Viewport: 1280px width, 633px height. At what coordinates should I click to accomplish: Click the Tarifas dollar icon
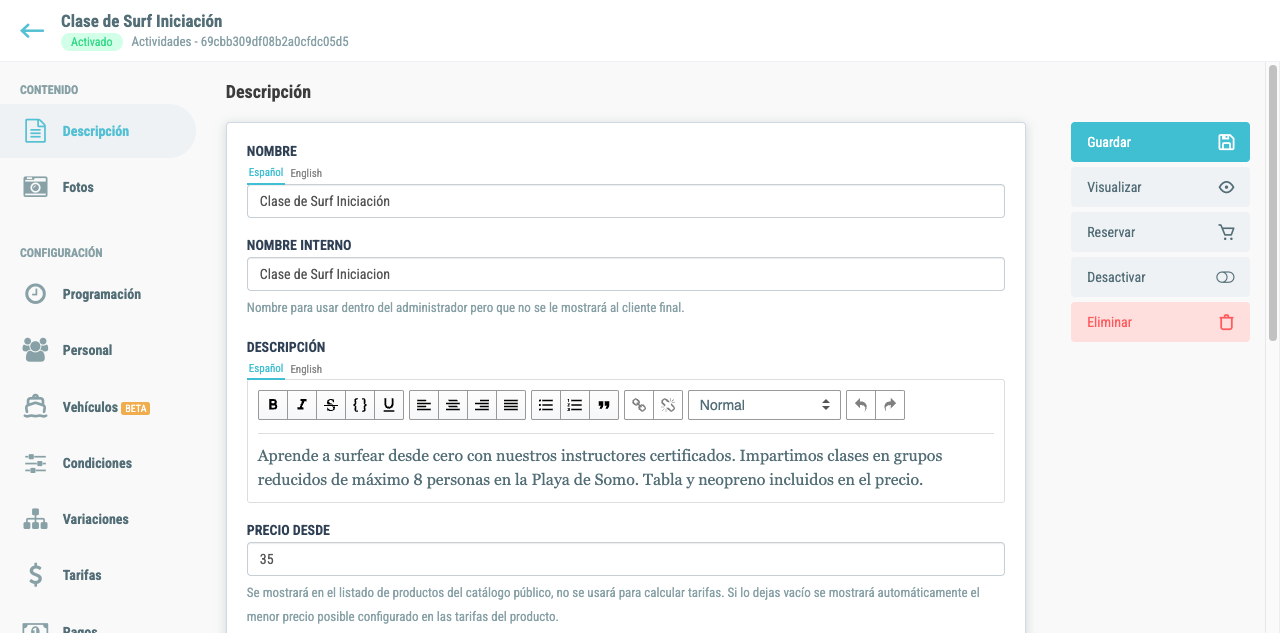click(x=35, y=575)
